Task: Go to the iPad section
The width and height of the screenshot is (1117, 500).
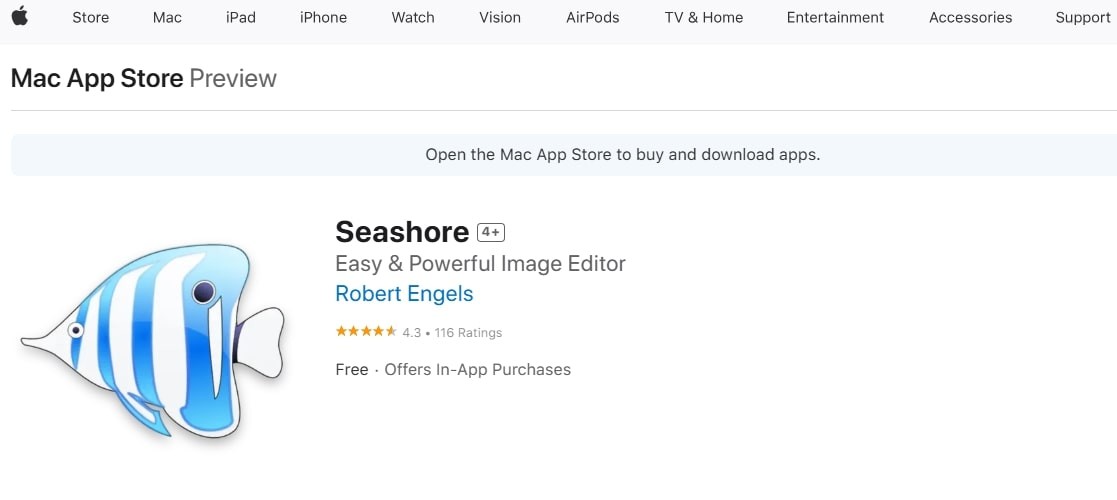Action: (x=241, y=18)
